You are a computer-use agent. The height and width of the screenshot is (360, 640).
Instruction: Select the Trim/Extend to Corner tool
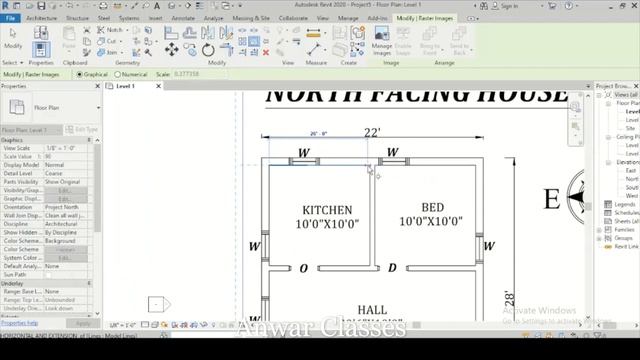click(226, 50)
